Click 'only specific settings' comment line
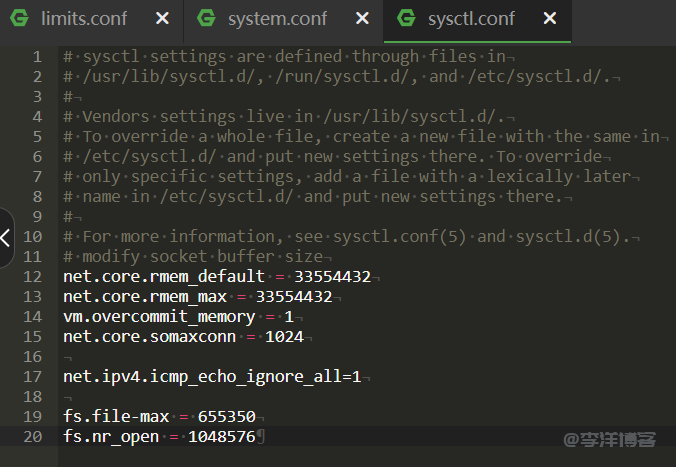Screen dimensions: 676x467 [347, 177]
